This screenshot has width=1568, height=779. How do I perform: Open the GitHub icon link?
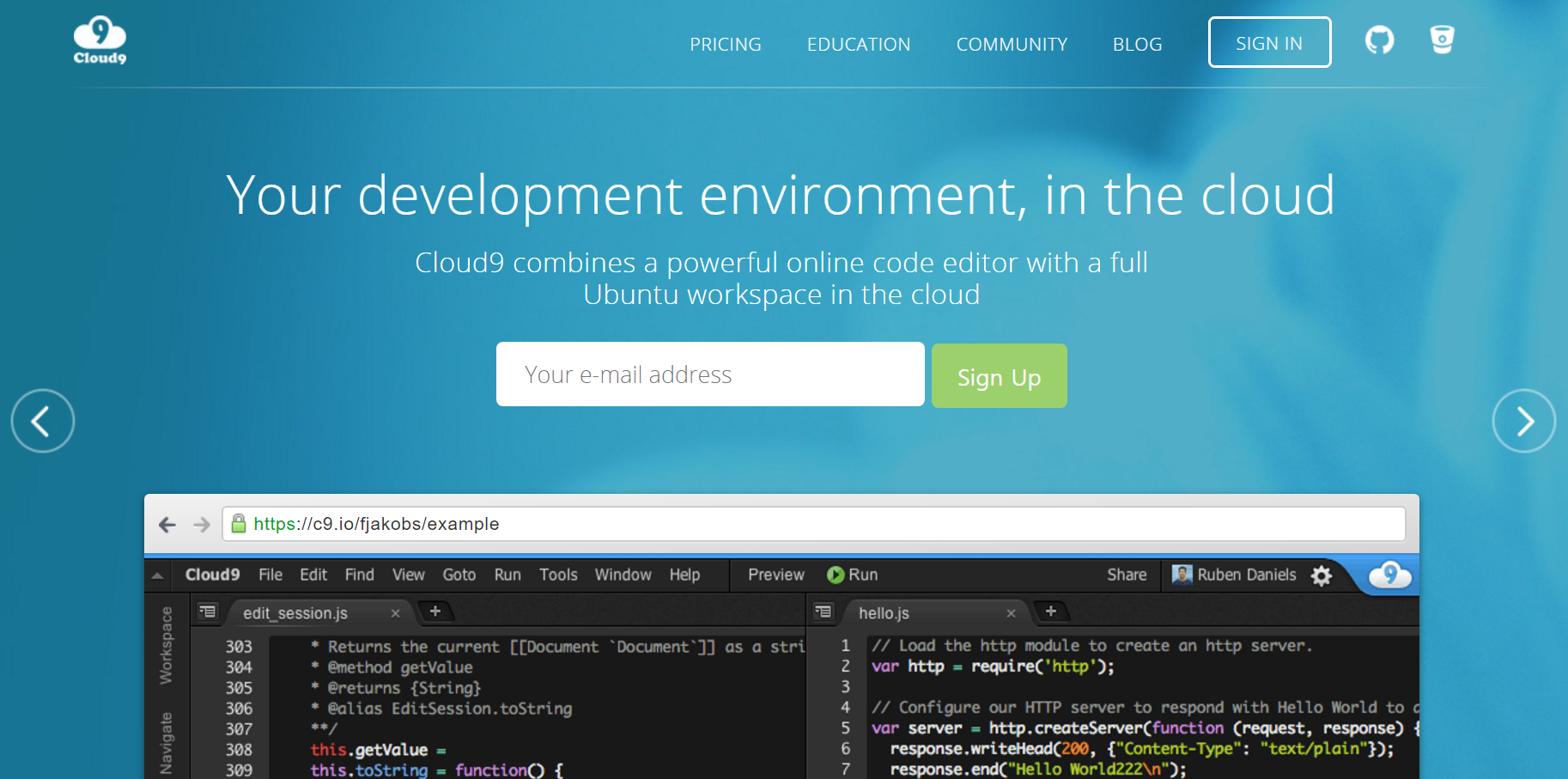tap(1380, 40)
